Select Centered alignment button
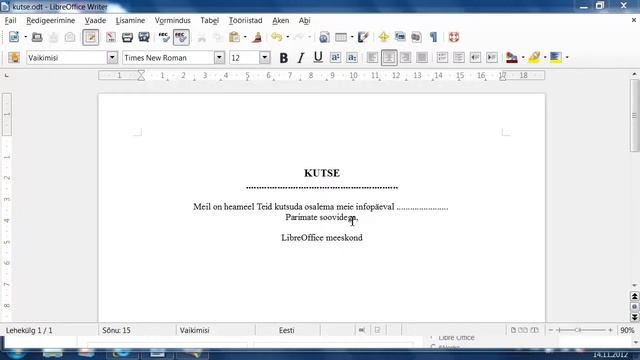Image resolution: width=640 pixels, height=360 pixels. 389,58
